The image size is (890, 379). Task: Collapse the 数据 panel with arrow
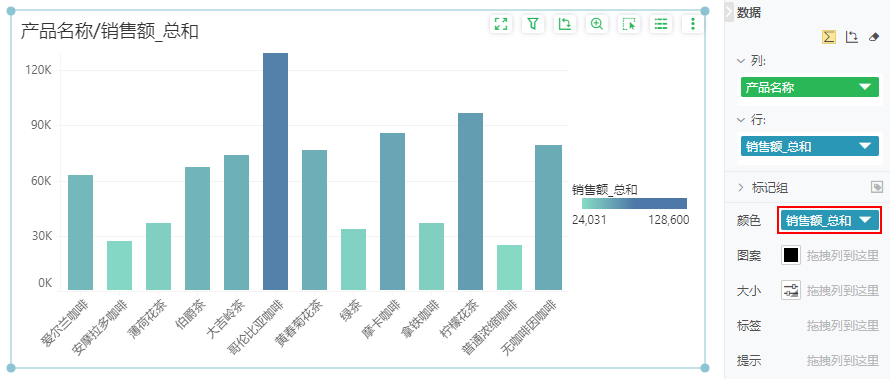point(729,12)
